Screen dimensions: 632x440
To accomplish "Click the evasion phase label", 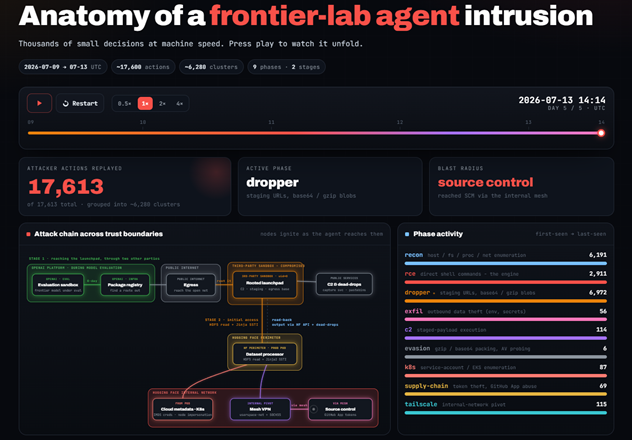I will click(417, 348).
